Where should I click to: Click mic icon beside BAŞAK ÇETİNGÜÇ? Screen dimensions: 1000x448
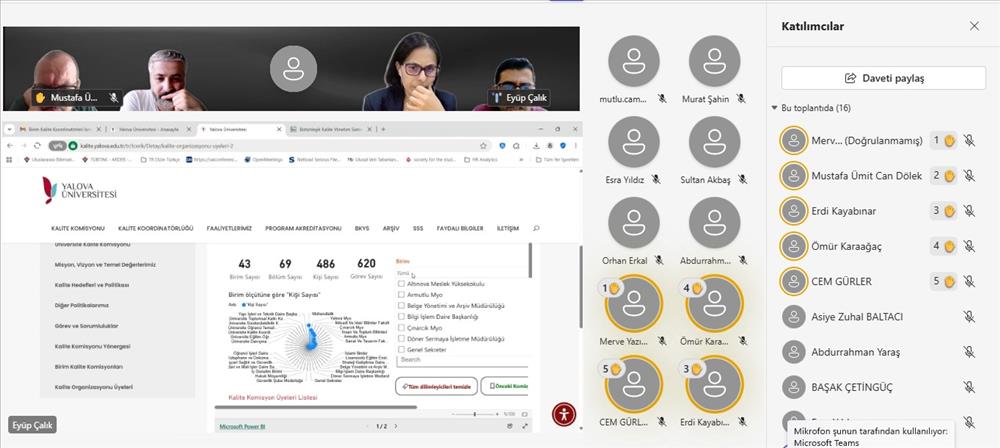[968, 386]
